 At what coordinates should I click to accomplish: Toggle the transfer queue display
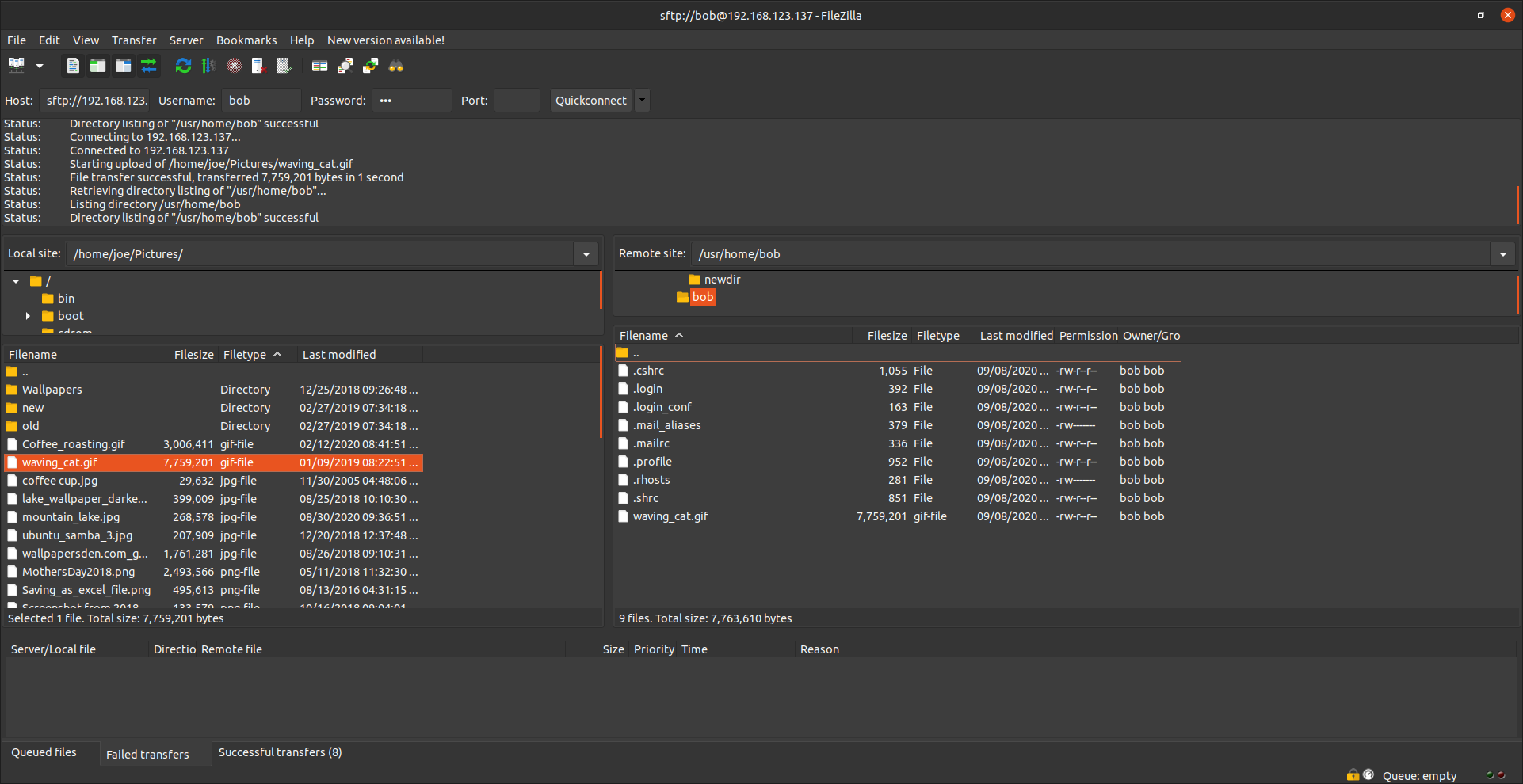(x=149, y=66)
